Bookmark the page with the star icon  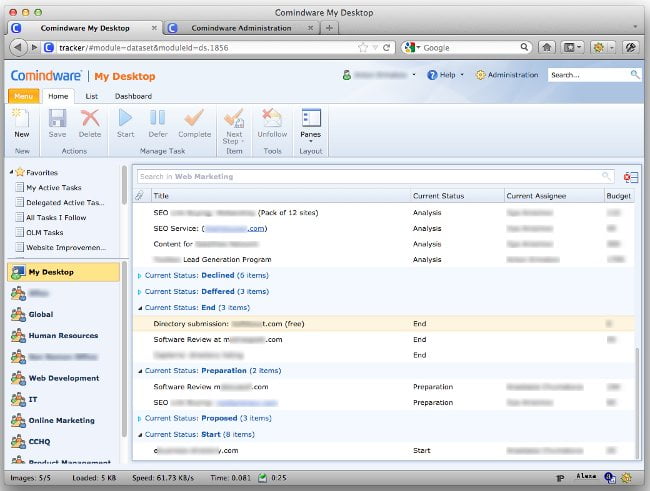pyautogui.click(x=363, y=48)
